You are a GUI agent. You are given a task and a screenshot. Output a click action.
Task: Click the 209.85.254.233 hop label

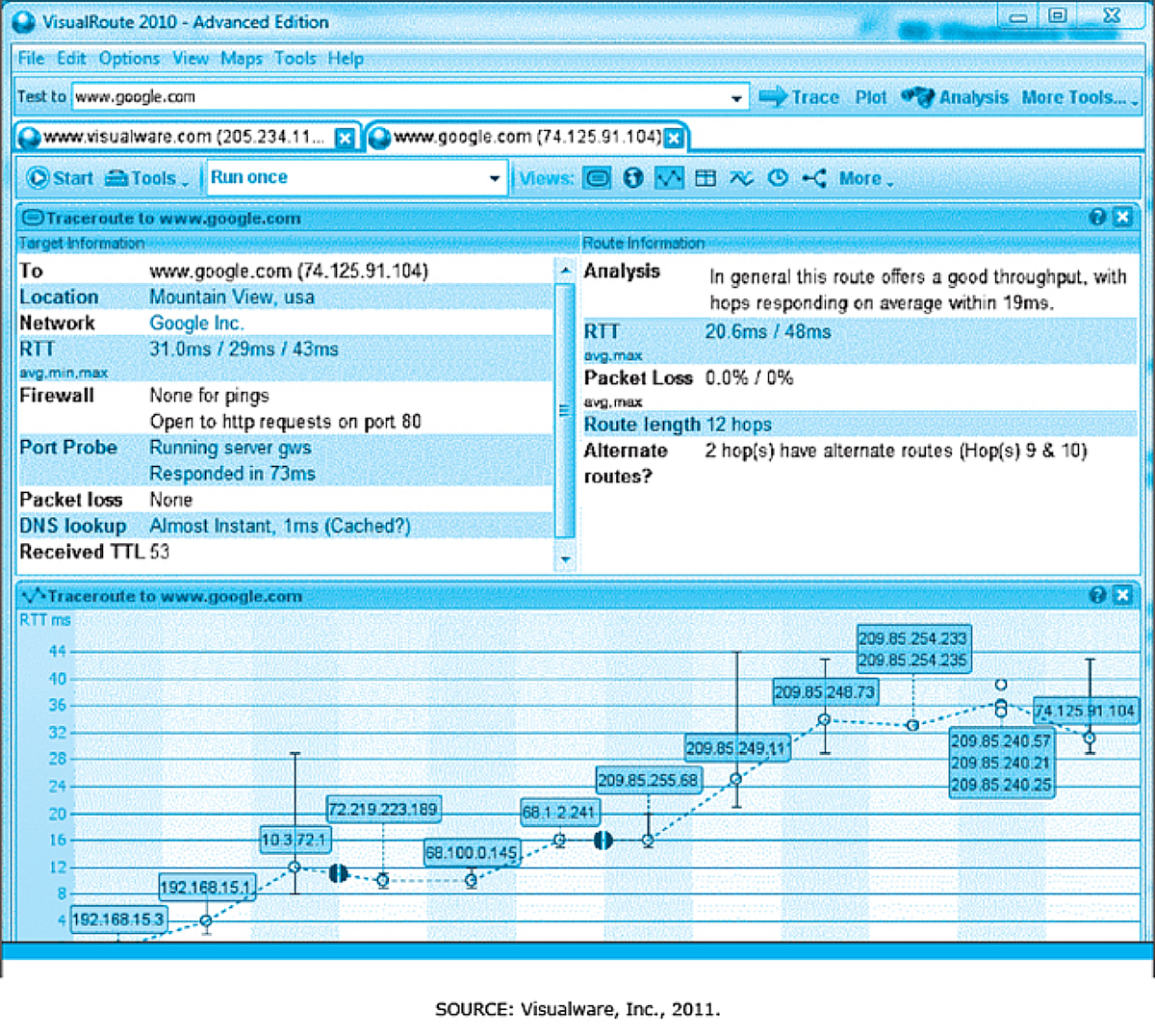[x=912, y=638]
